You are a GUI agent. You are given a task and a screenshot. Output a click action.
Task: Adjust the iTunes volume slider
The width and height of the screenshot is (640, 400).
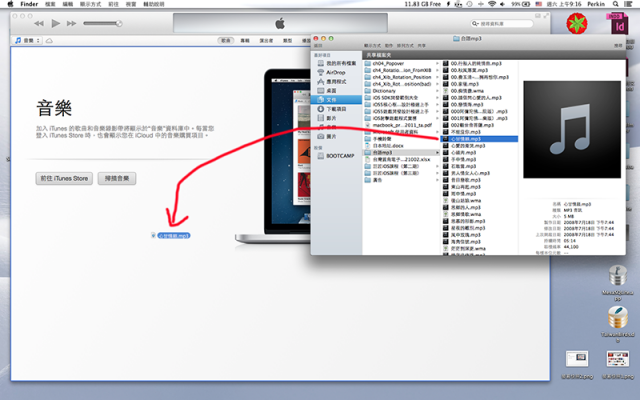point(102,24)
